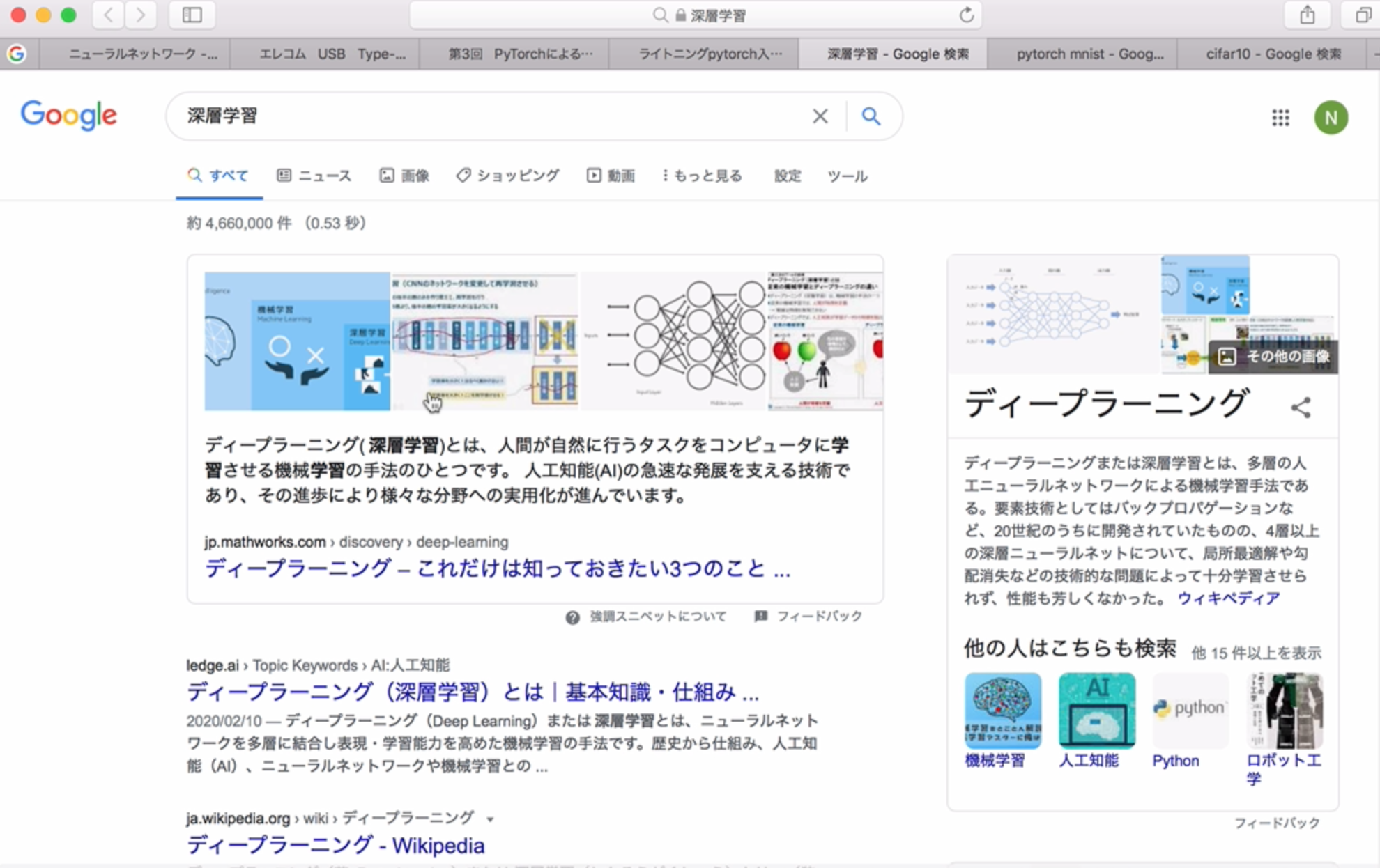Image resolution: width=1380 pixels, height=868 pixels.
Task: Click the 深層学習 Google search input field
Action: point(488,116)
